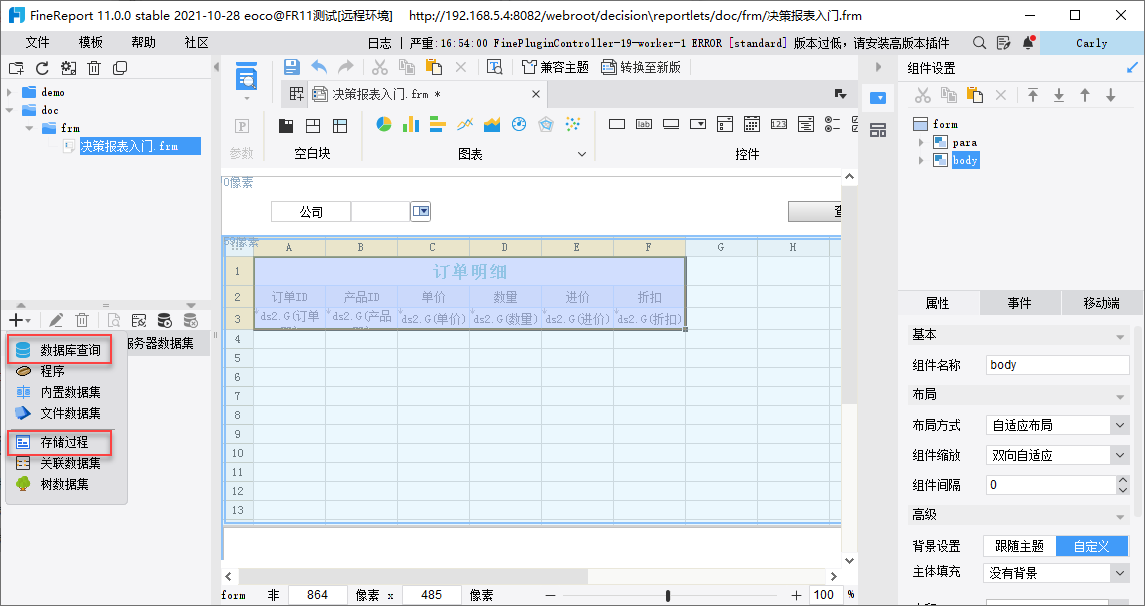Increase 组件间隔 spinner value
Viewport: 1145px width, 606px height.
coord(1122,480)
